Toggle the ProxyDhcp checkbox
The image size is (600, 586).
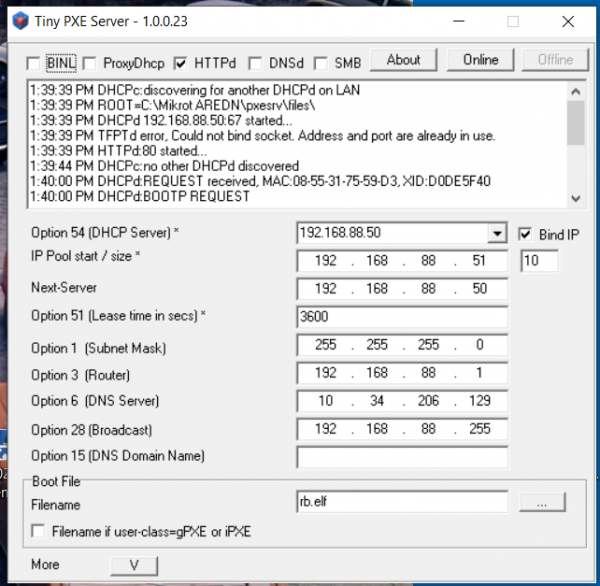tap(90, 63)
